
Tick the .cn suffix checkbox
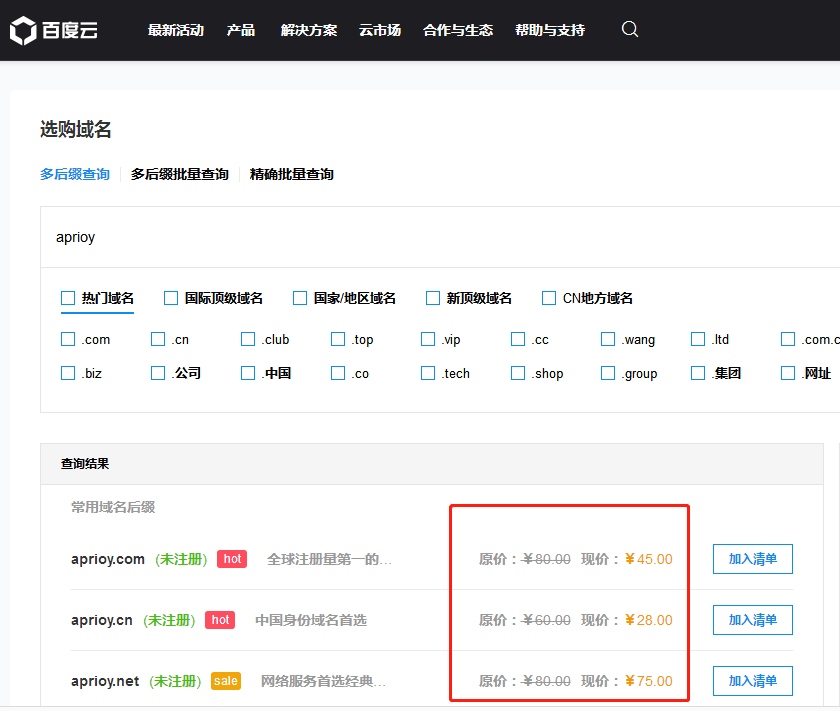click(x=158, y=339)
